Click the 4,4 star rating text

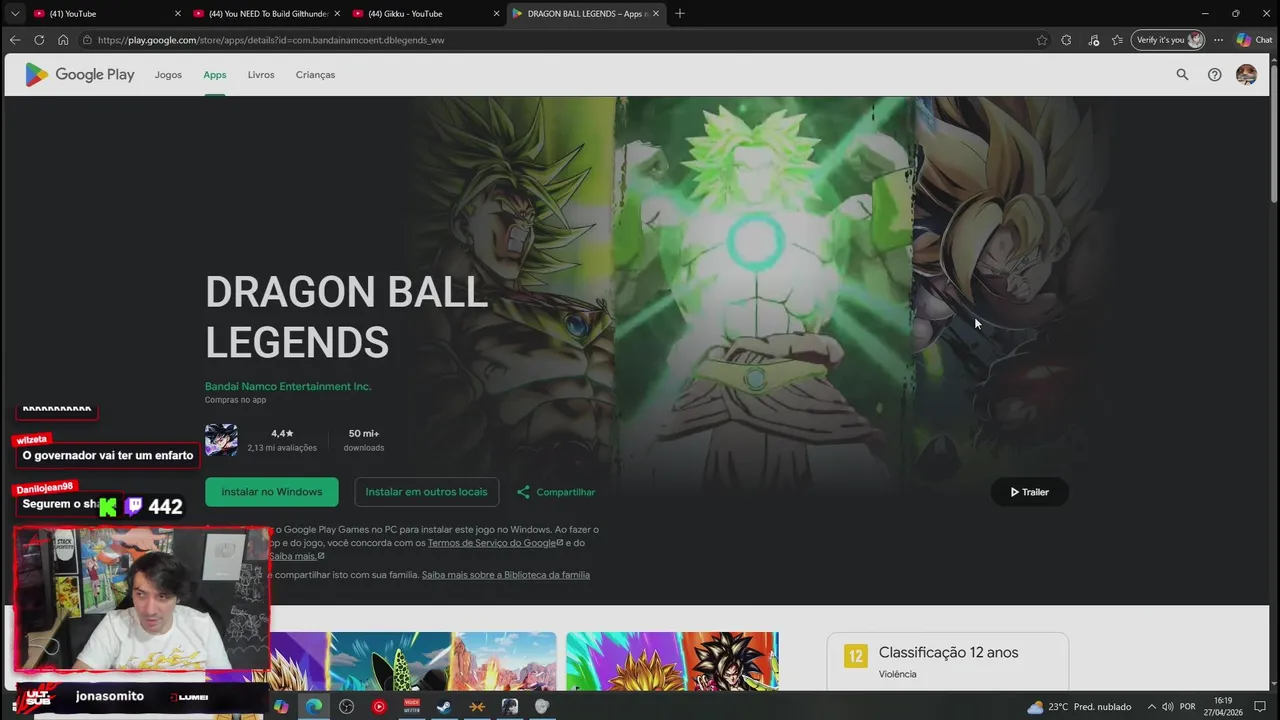tap(282, 434)
